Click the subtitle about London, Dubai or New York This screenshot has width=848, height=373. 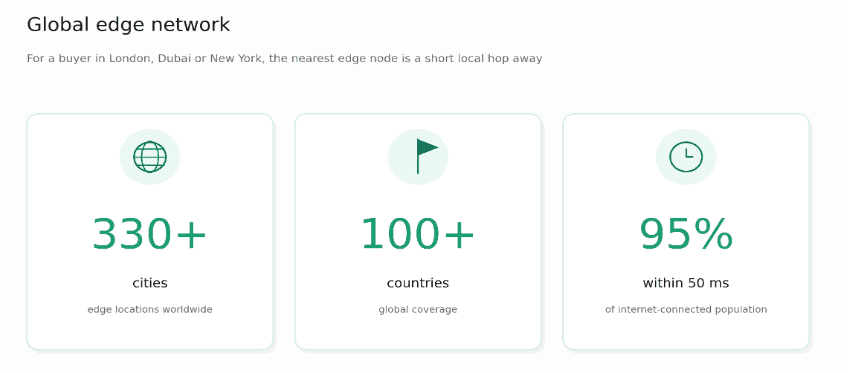(x=284, y=58)
